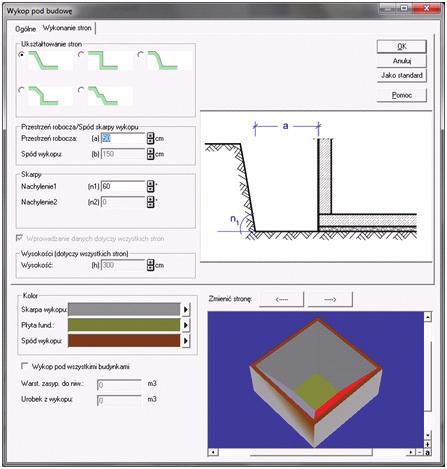
Task: Switch to the Ogólne tab
Action: click(26, 29)
